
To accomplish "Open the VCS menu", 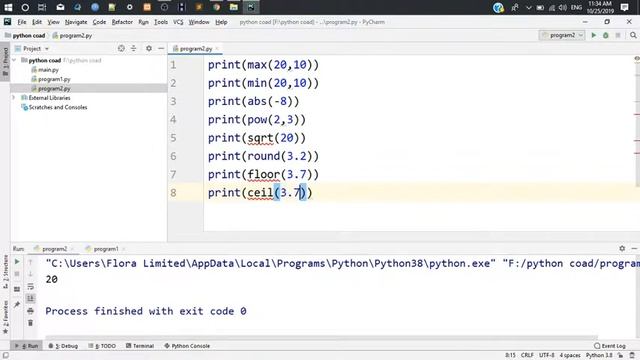I will pyautogui.click(x=178, y=22).
